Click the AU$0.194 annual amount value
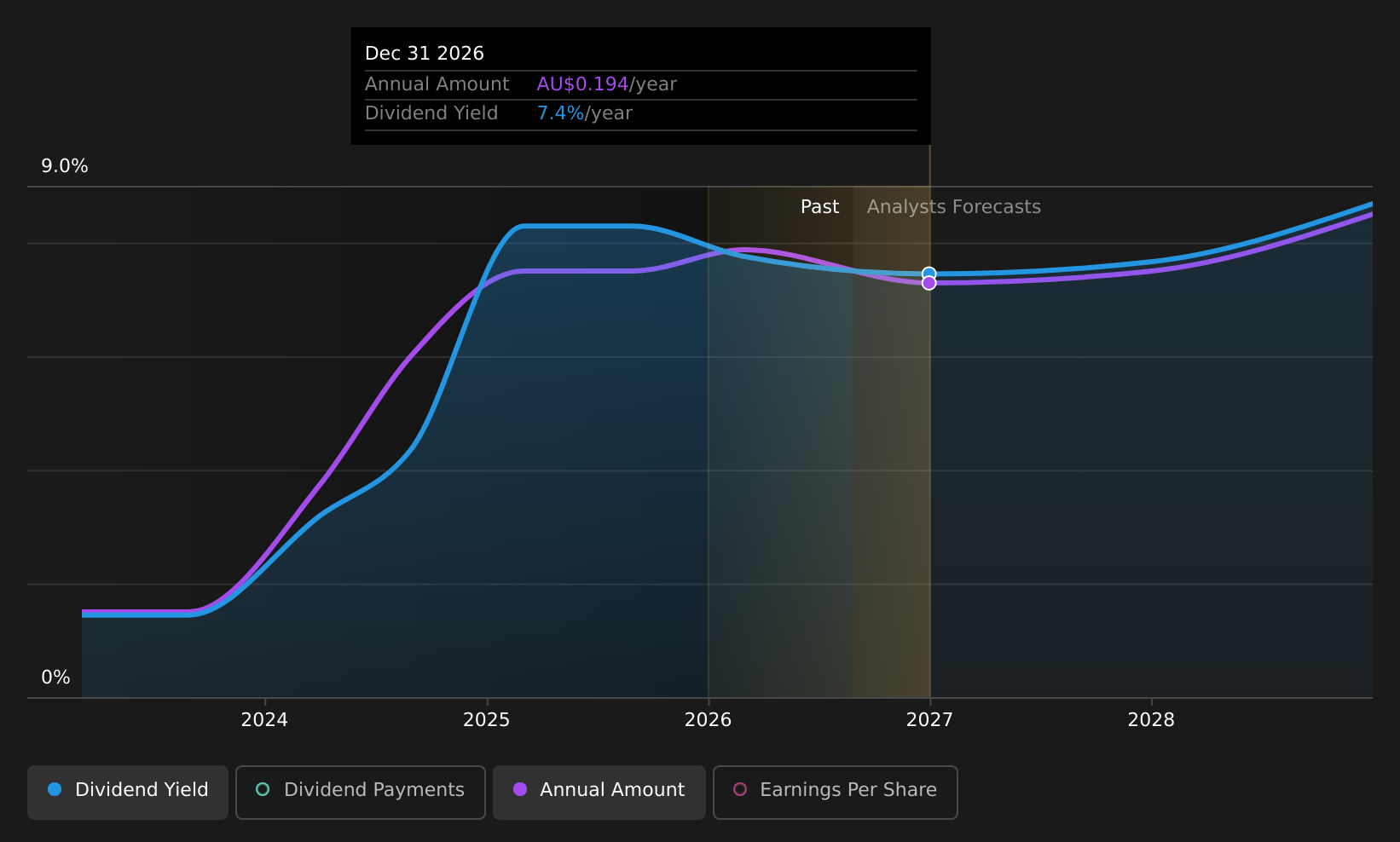Image resolution: width=1400 pixels, height=842 pixels. coord(582,84)
